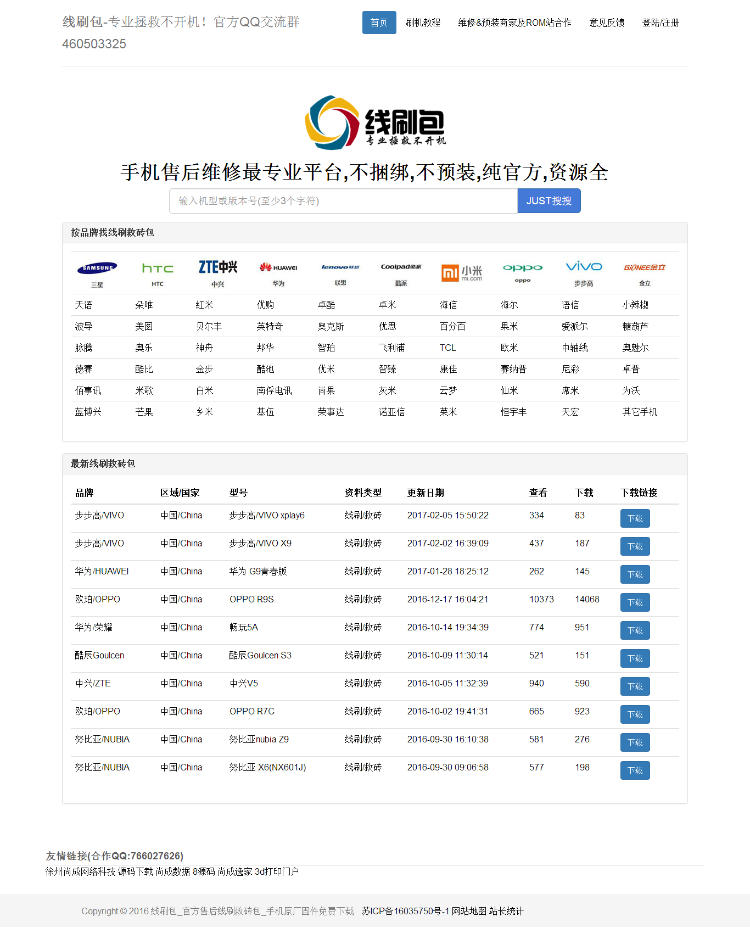
Task: Open the OPPO R9S model entry
Action: point(252,600)
